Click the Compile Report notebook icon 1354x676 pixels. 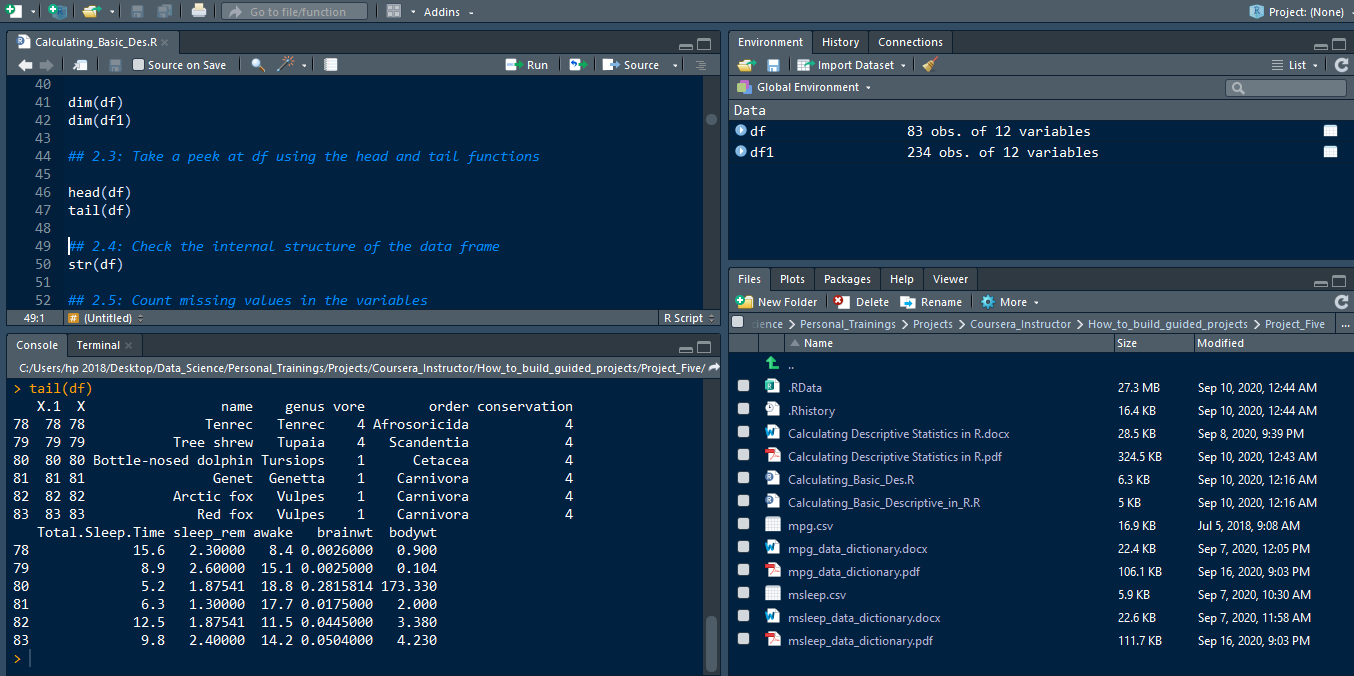pyautogui.click(x=331, y=65)
